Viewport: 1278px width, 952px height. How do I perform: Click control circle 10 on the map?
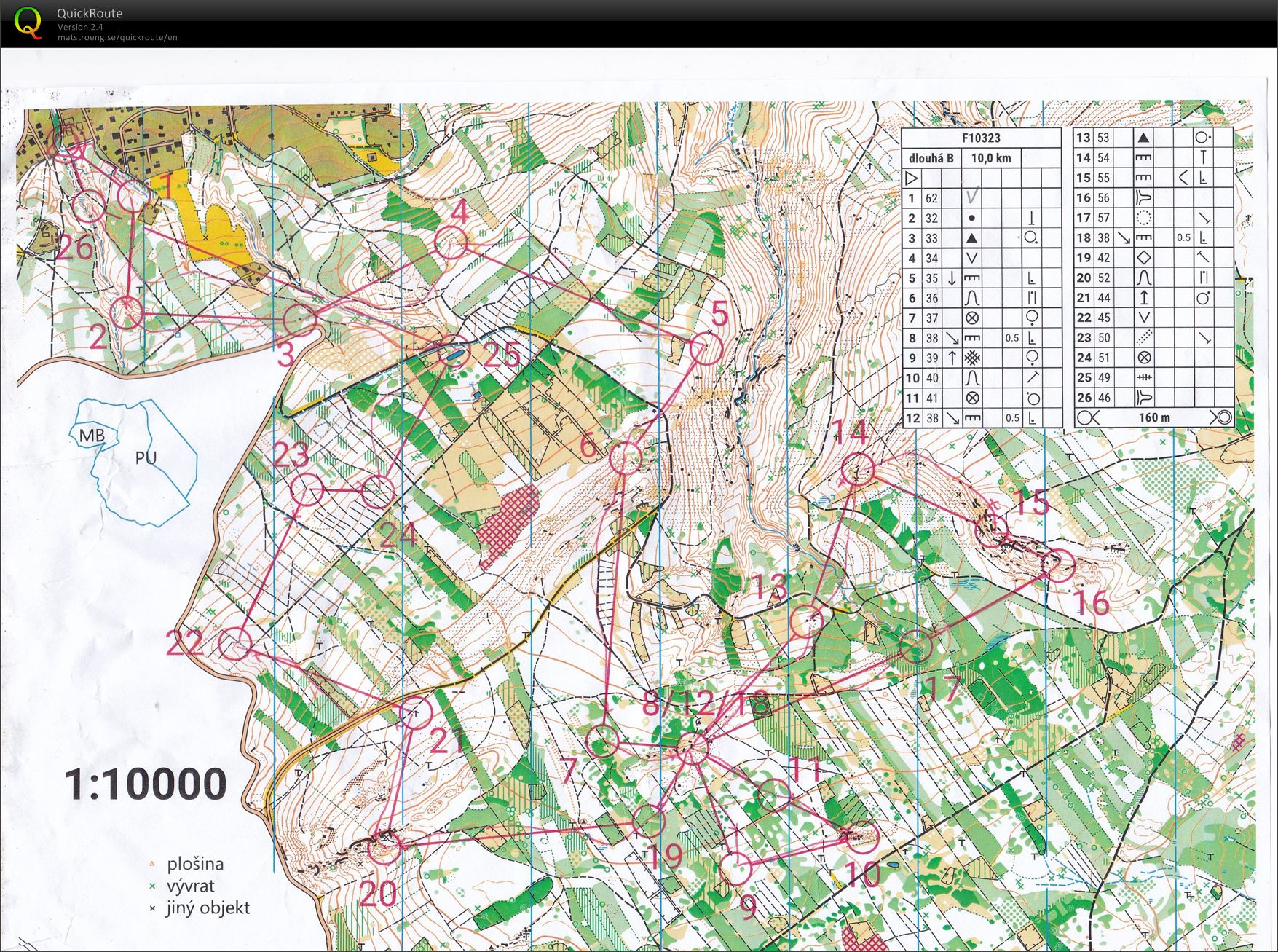[x=861, y=838]
